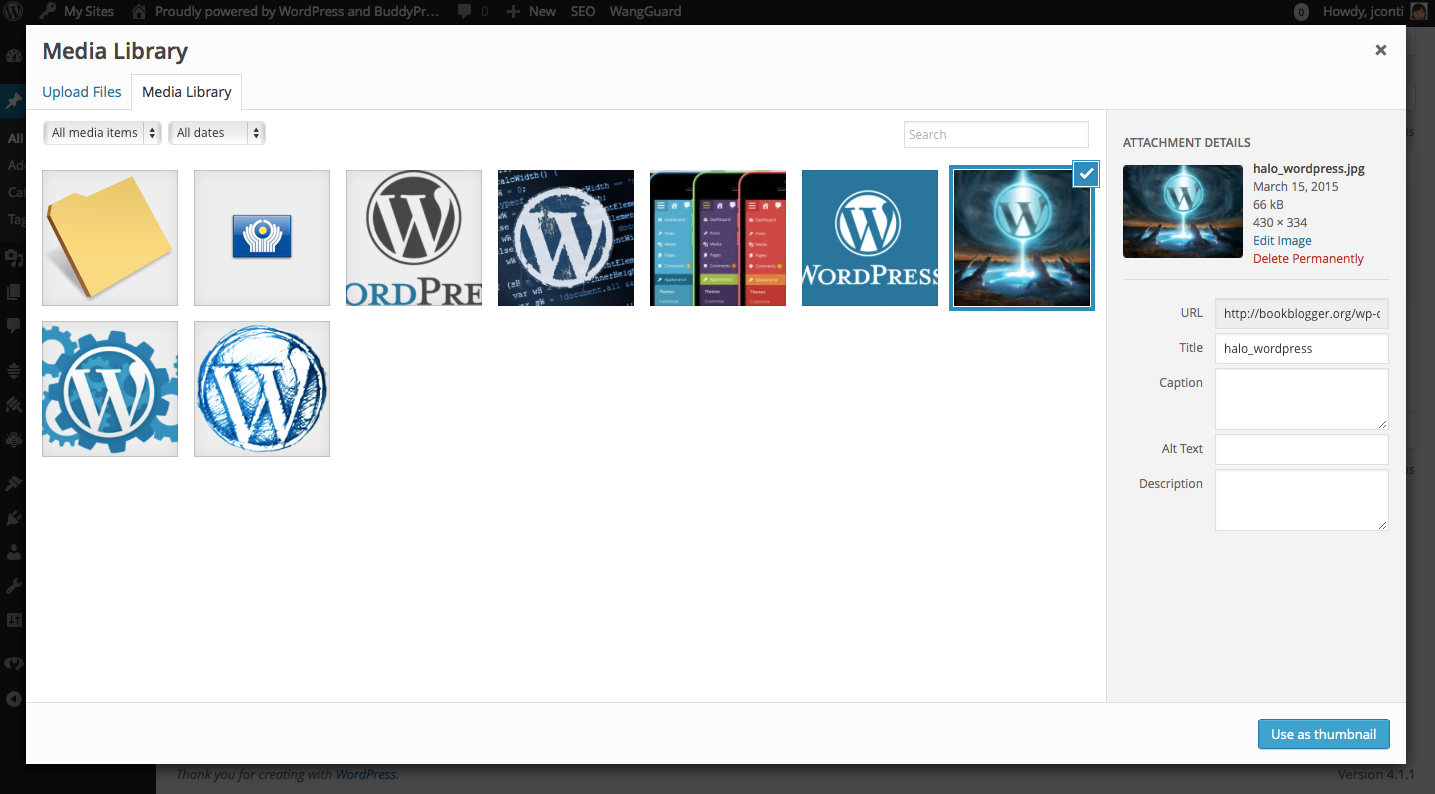Open the WangGuard menu
Image resolution: width=1435 pixels, height=794 pixels.
[x=645, y=12]
